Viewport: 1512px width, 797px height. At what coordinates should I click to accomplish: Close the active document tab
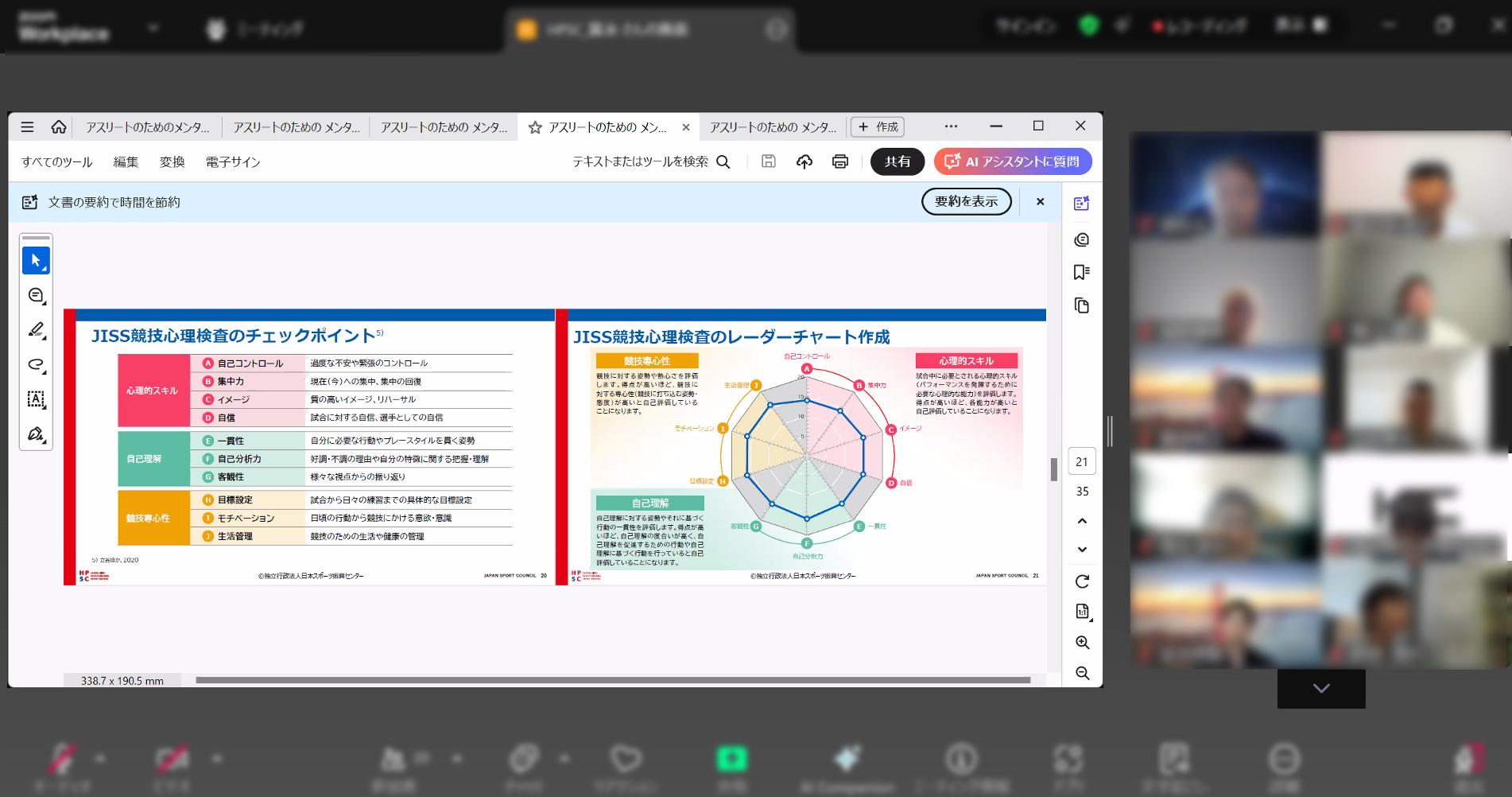686,127
